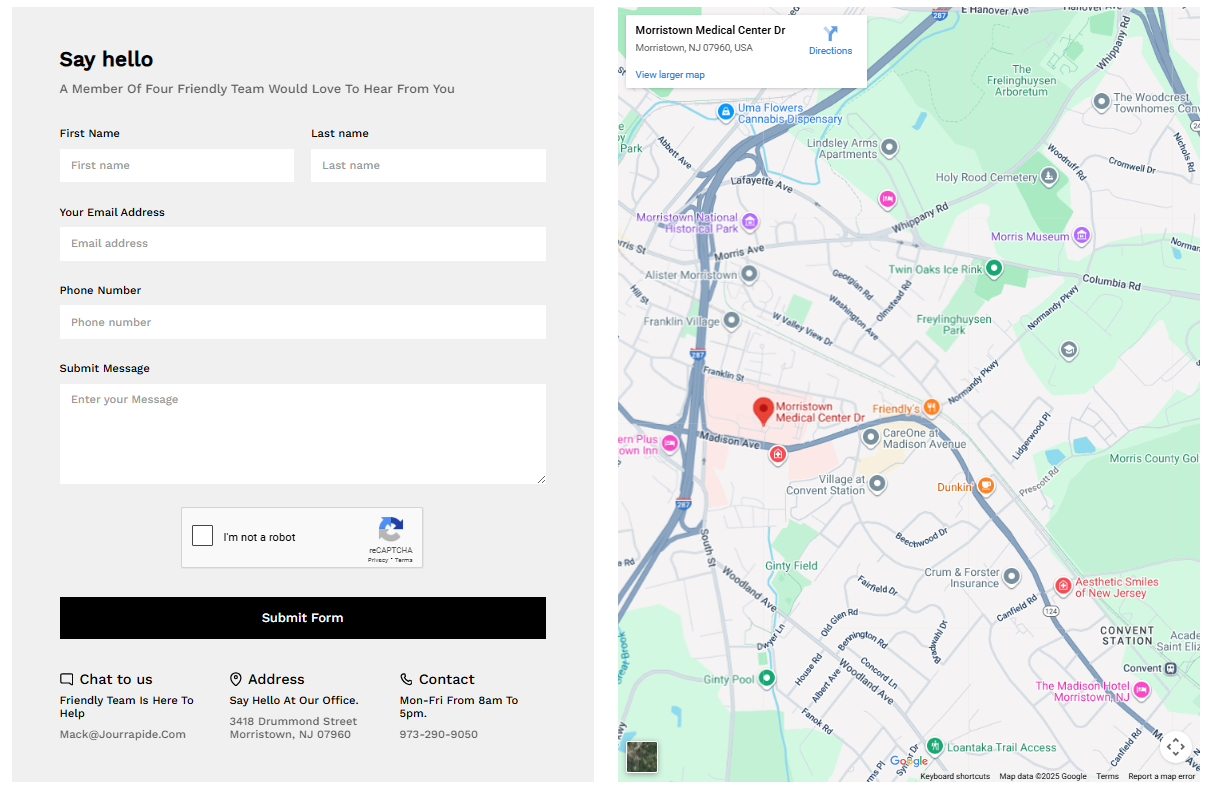The height and width of the screenshot is (790, 1213).
Task: Click the Twin Oaks Ice Rink marker
Action: point(994,268)
